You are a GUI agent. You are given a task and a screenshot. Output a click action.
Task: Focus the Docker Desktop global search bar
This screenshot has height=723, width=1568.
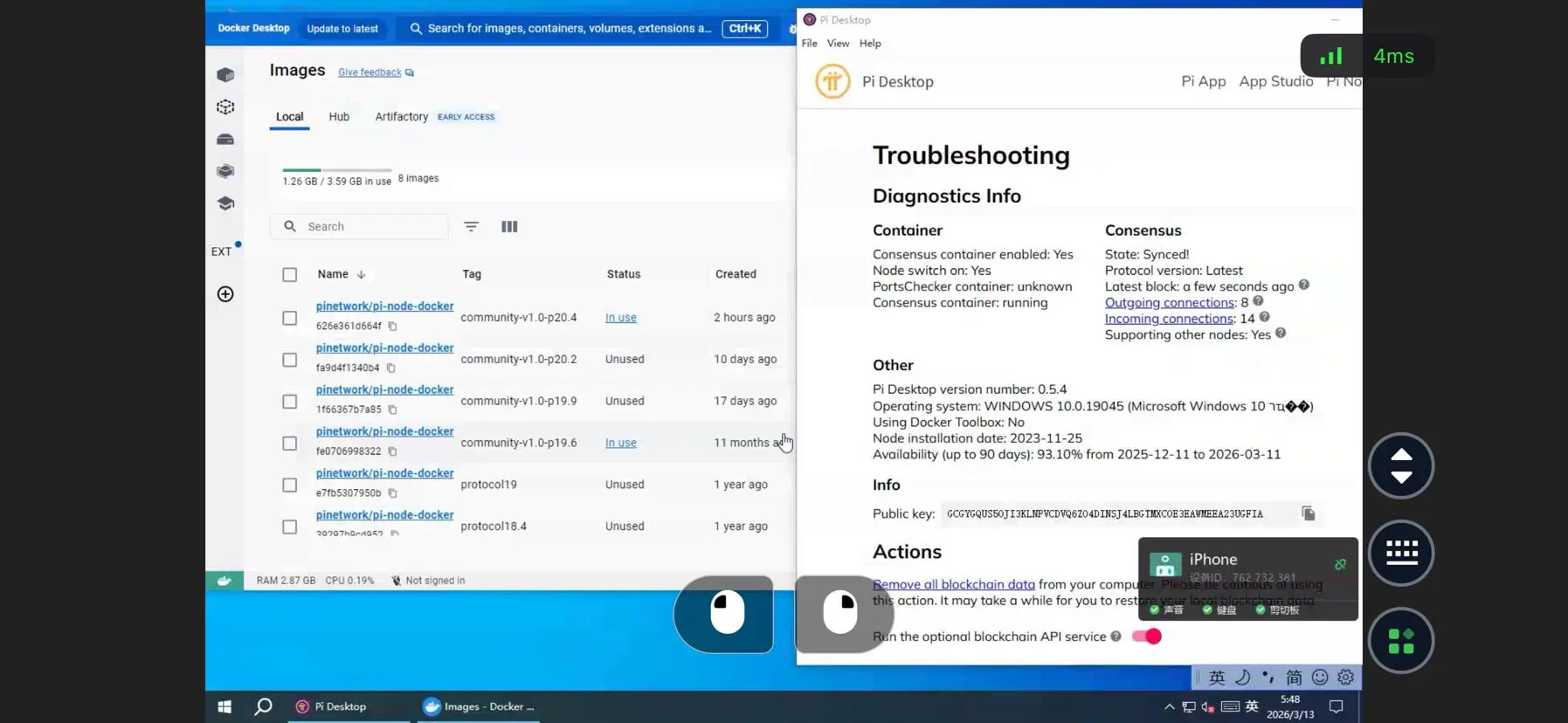(x=587, y=29)
